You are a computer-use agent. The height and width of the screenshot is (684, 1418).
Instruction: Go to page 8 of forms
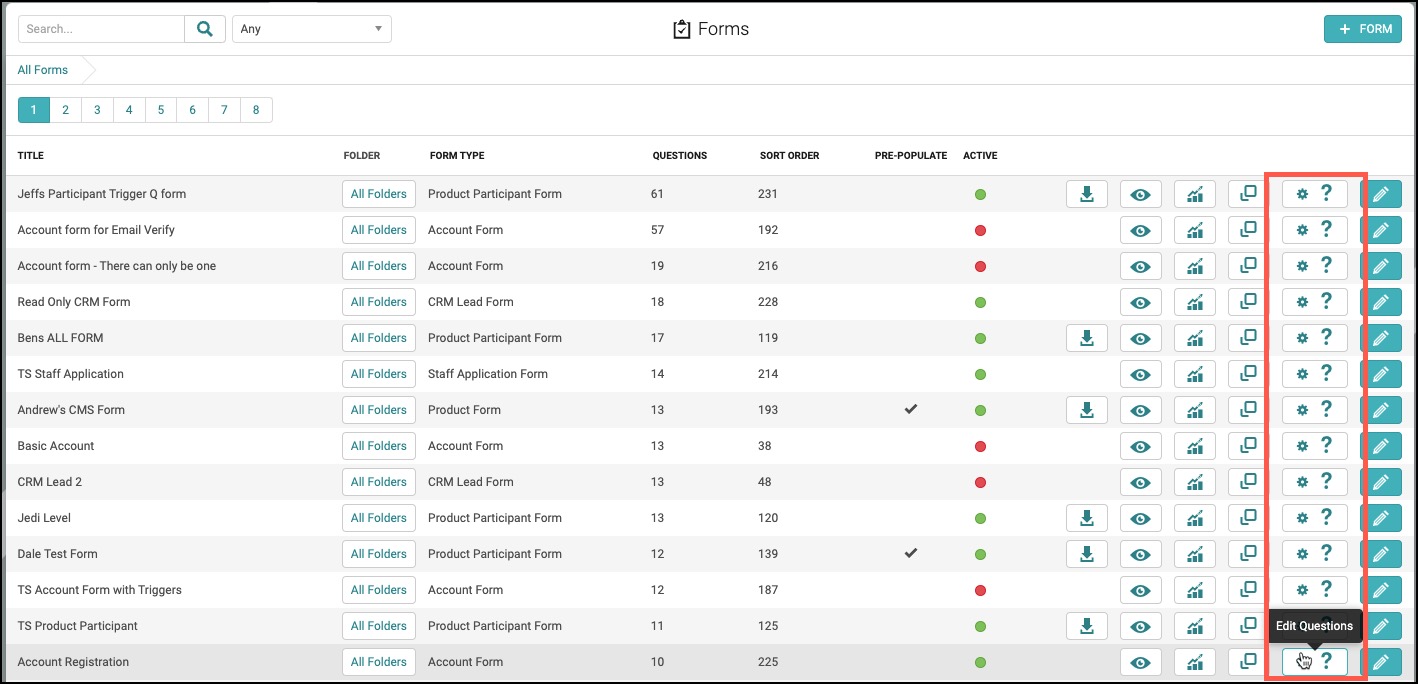click(x=256, y=110)
